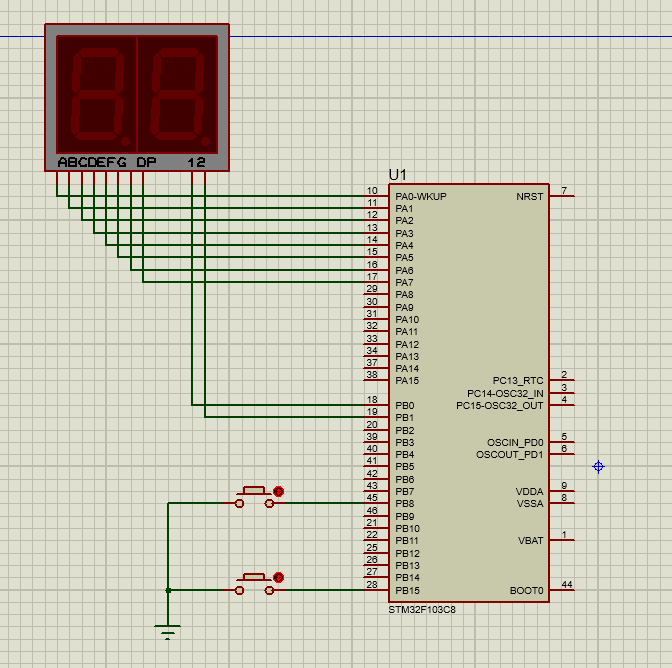
Task: Click the U1 component reference label
Action: click(x=397, y=175)
